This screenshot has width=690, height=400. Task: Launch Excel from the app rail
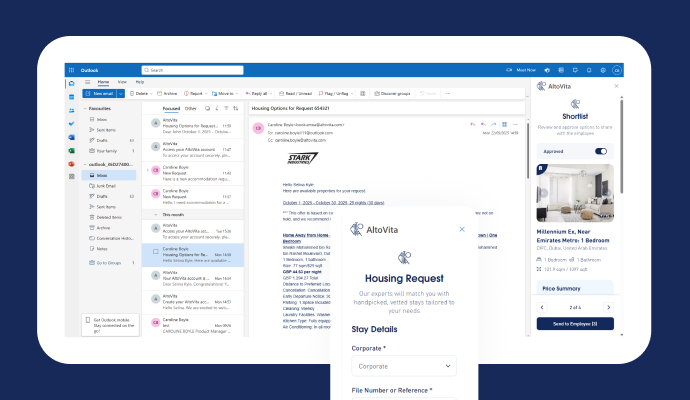71,150
